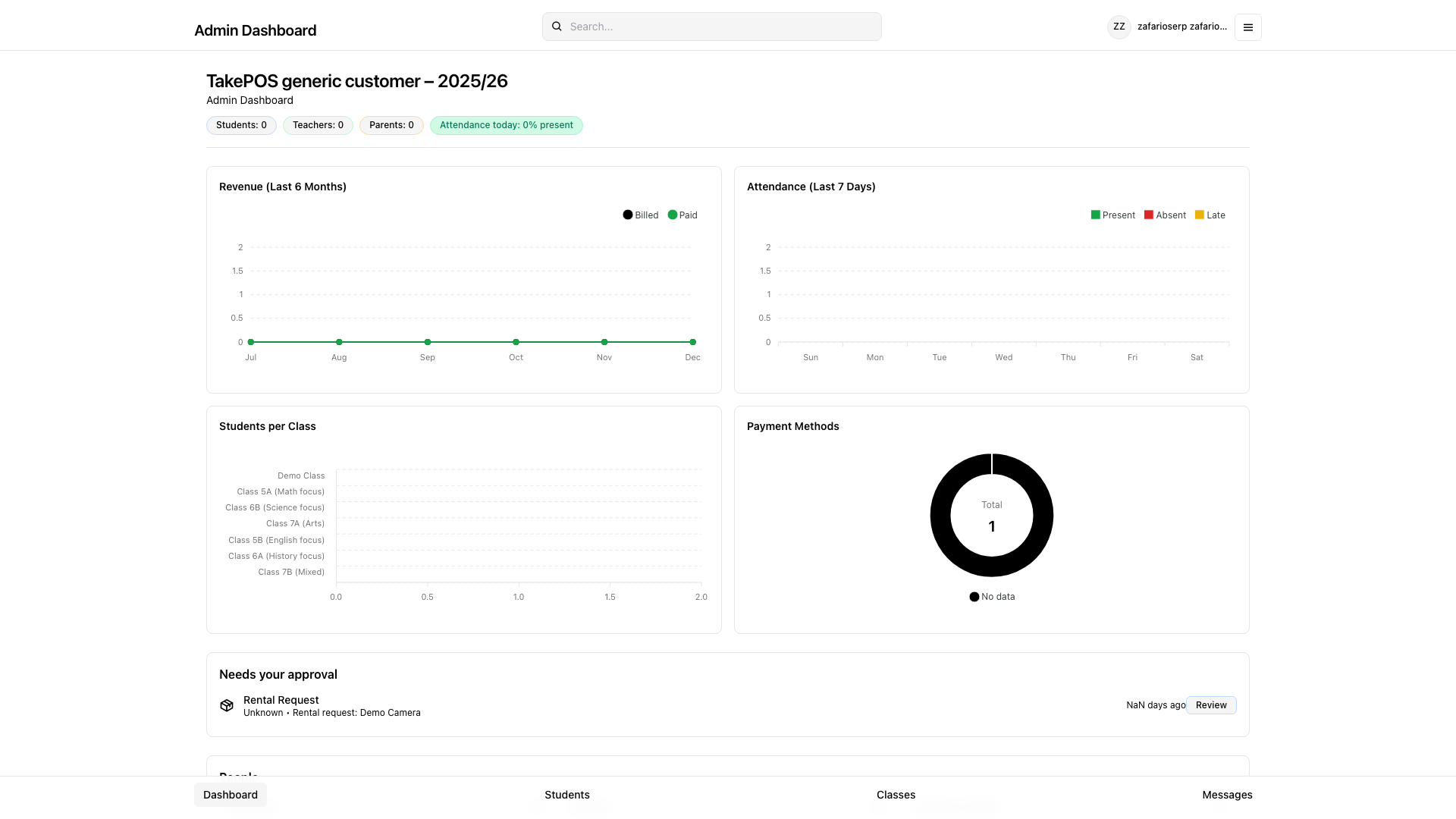Click the 'Wed' attendance axis label
1456x819 pixels.
(x=1003, y=357)
